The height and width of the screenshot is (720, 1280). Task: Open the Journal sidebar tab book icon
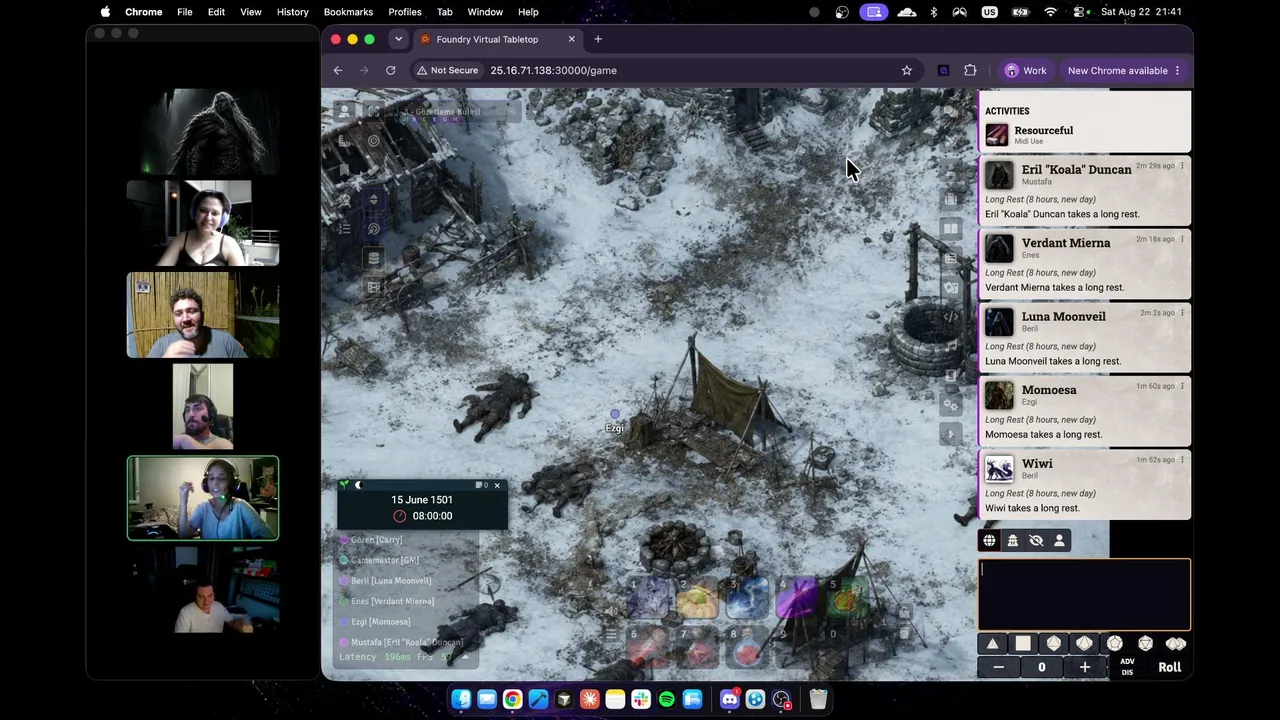coord(950,229)
